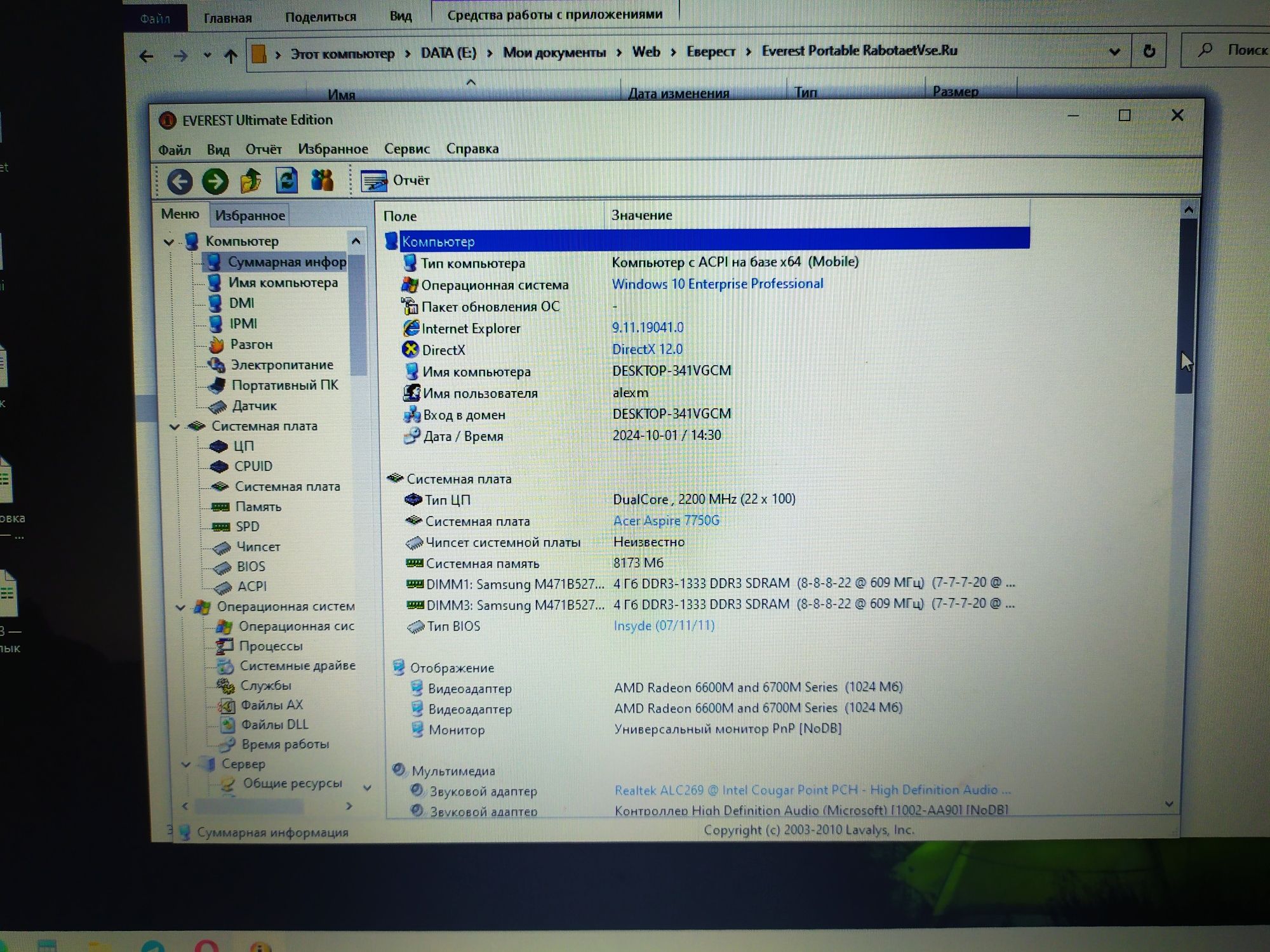
Task: Select Суммарная информация in the tree
Action: (286, 262)
